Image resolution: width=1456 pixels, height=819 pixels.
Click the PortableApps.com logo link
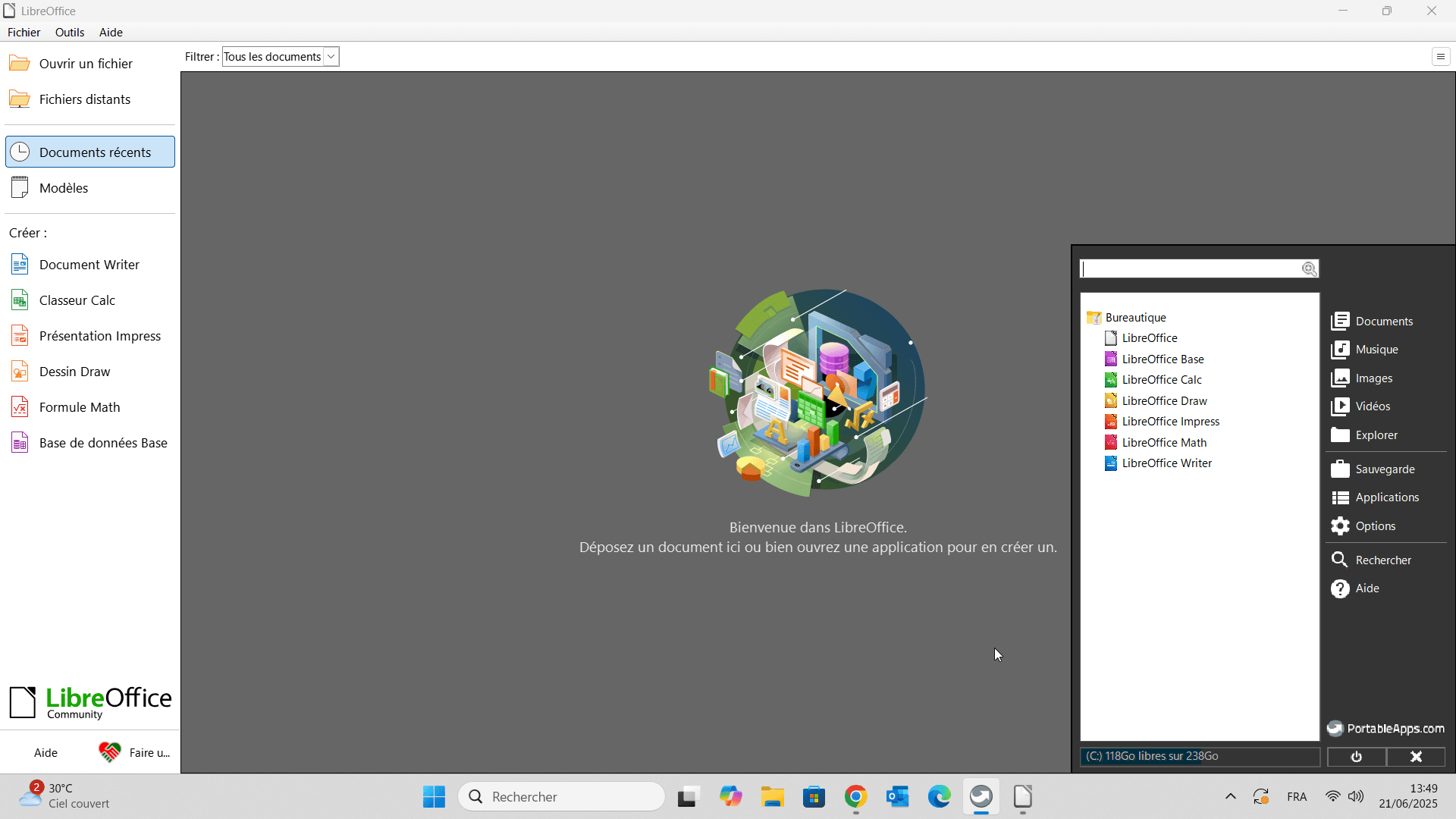tap(1385, 728)
